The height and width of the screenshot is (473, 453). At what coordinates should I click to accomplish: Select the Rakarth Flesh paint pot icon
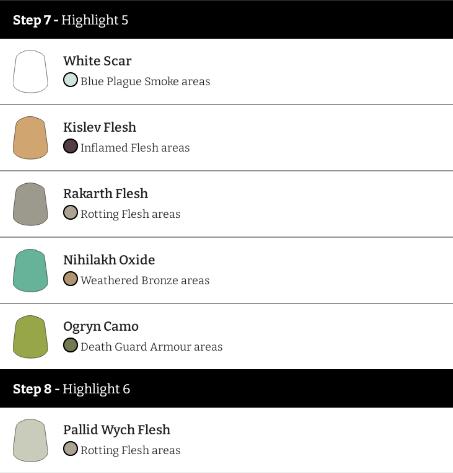(30, 204)
